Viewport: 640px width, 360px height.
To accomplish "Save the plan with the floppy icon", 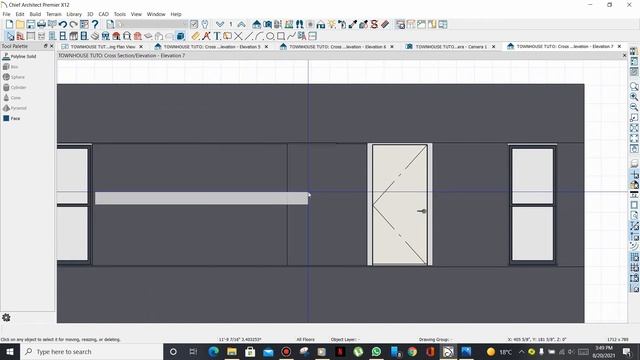I will point(31,24).
